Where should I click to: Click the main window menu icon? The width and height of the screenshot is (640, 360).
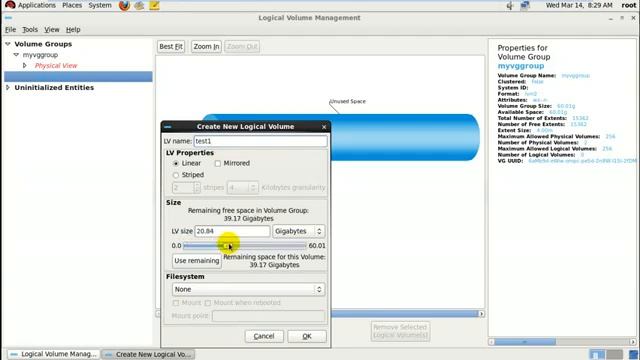[x=9, y=18]
